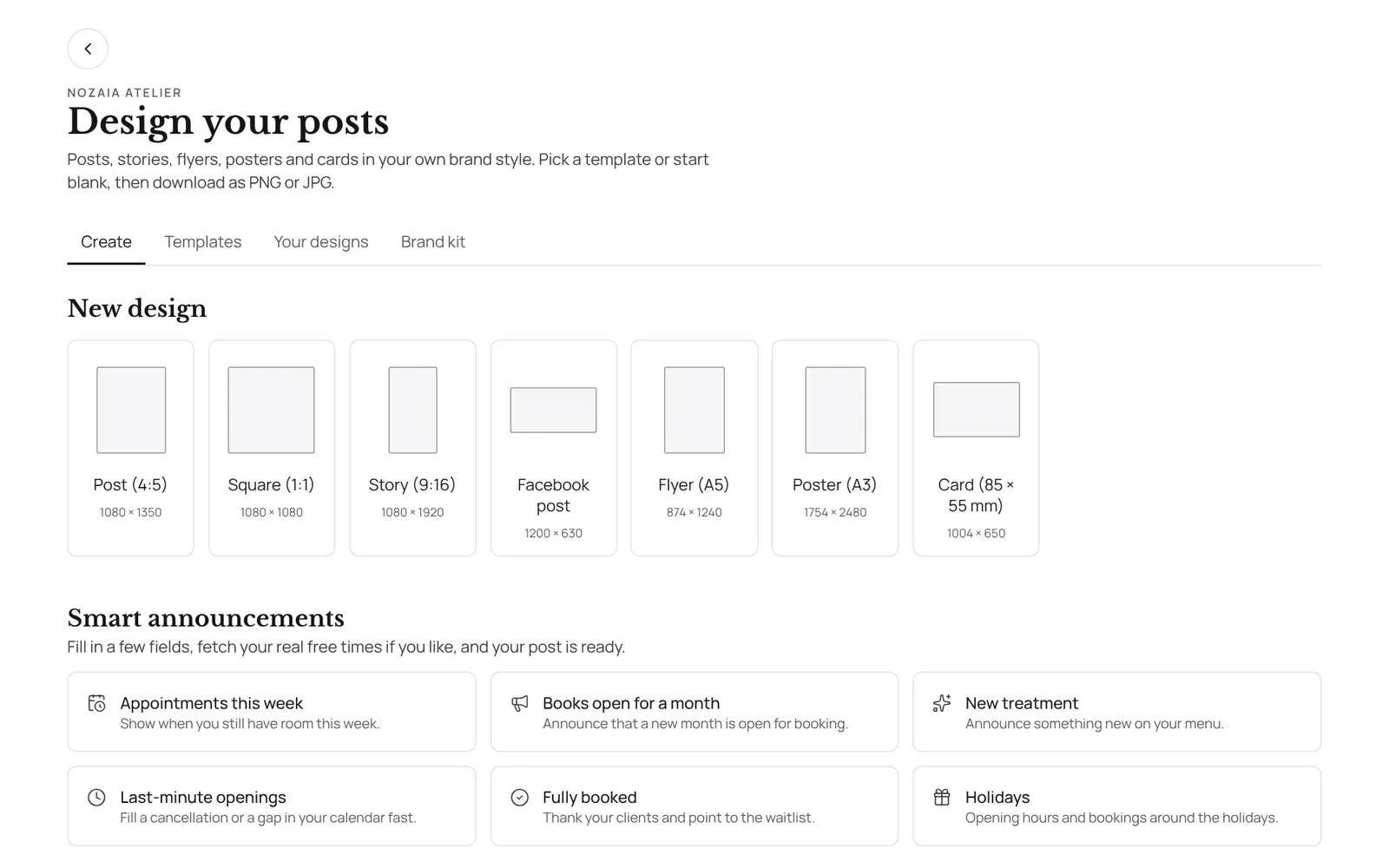Click the Square (1:1) preview thumbnail
The height and width of the screenshot is (868, 1389).
[272, 410]
